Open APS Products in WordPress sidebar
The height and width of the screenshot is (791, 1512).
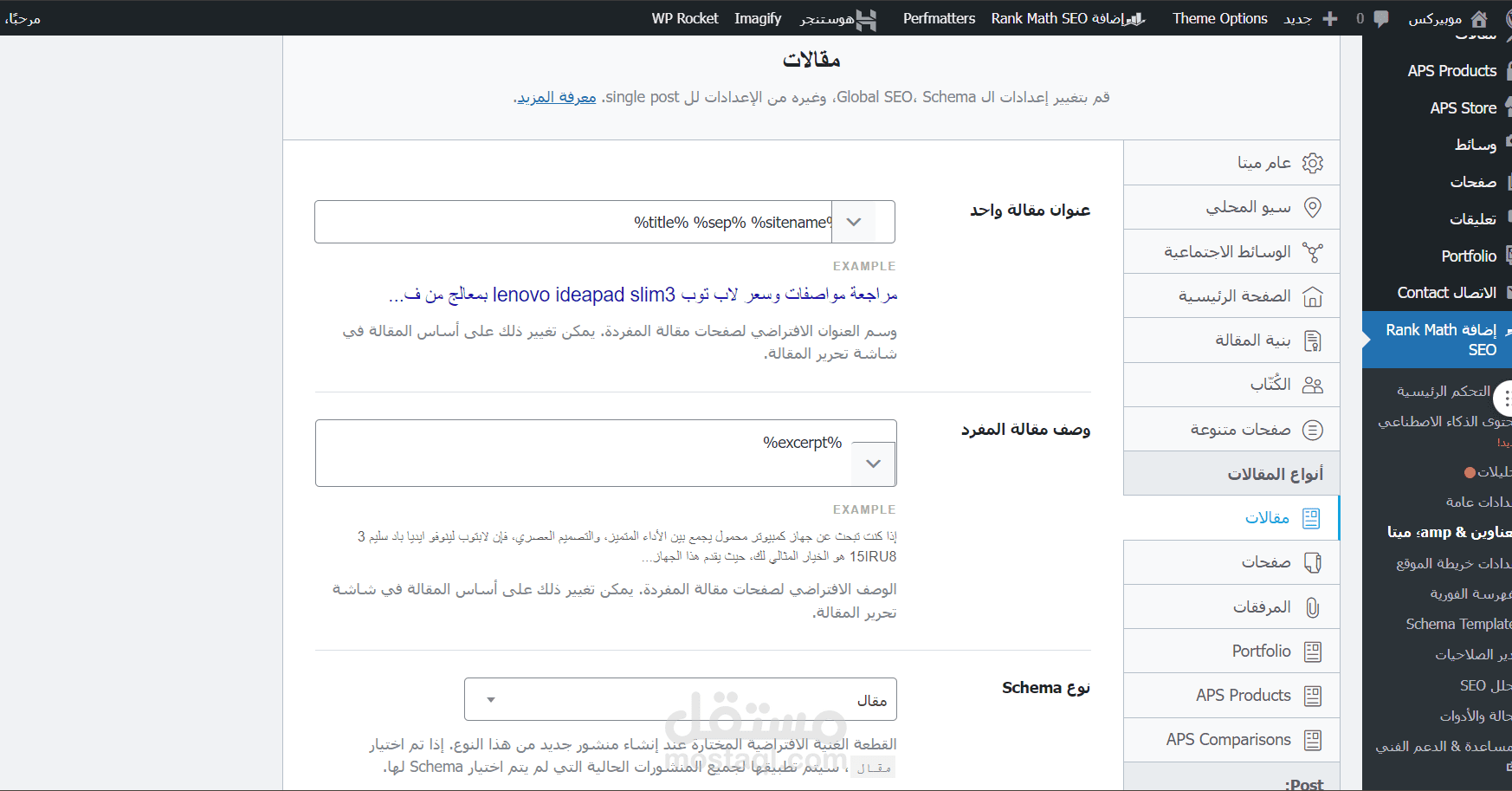tap(1451, 71)
